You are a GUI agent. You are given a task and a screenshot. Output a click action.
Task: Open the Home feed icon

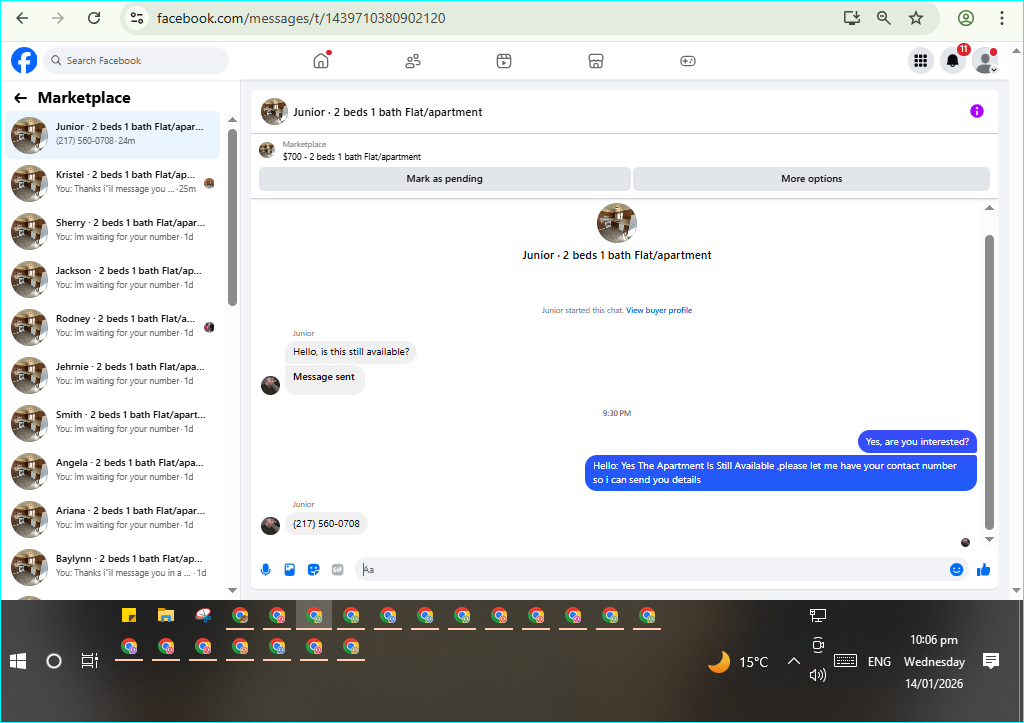pos(321,61)
